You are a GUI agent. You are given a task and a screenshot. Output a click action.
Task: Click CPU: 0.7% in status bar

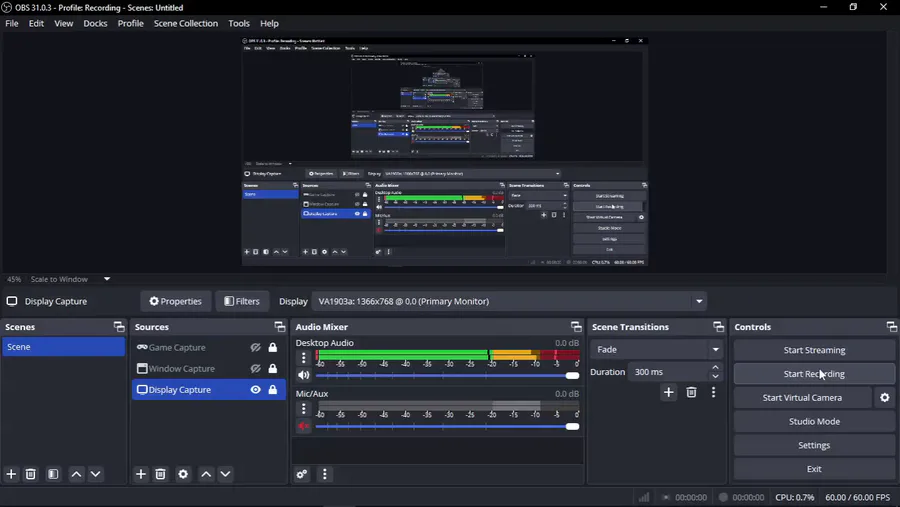[x=794, y=497]
